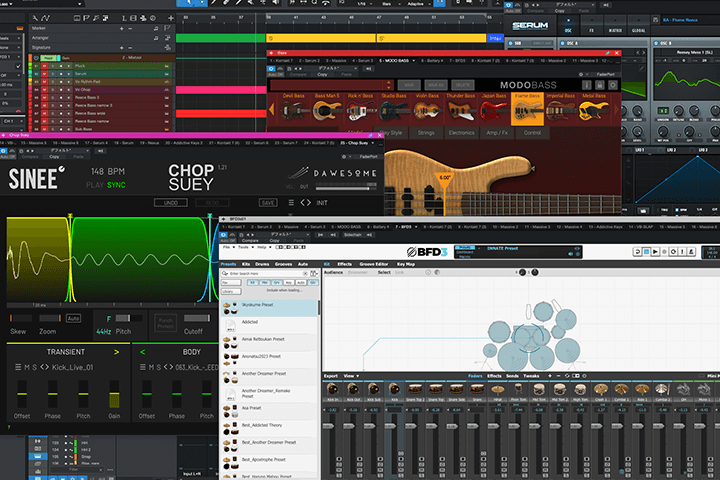Screen dimensions: 720x480
Task: Toggle Sidechain in the BFD3 plugin header
Action: click(x=352, y=235)
